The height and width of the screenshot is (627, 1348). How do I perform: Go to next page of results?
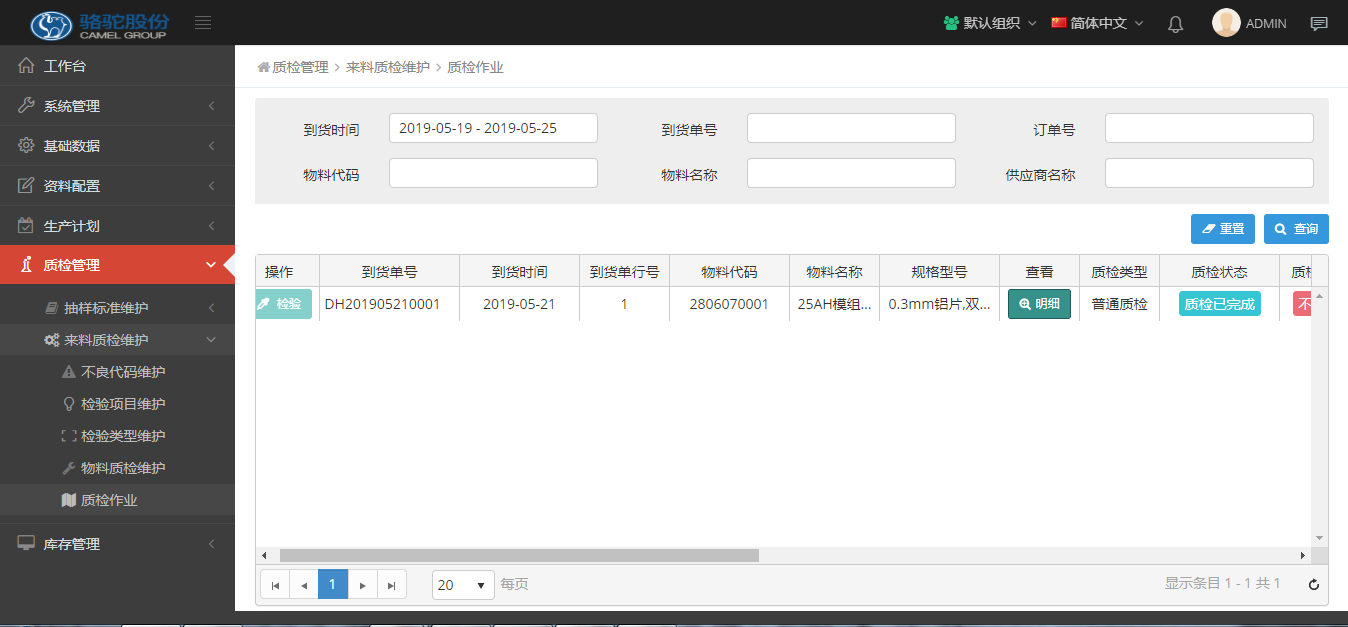pyautogui.click(x=363, y=585)
